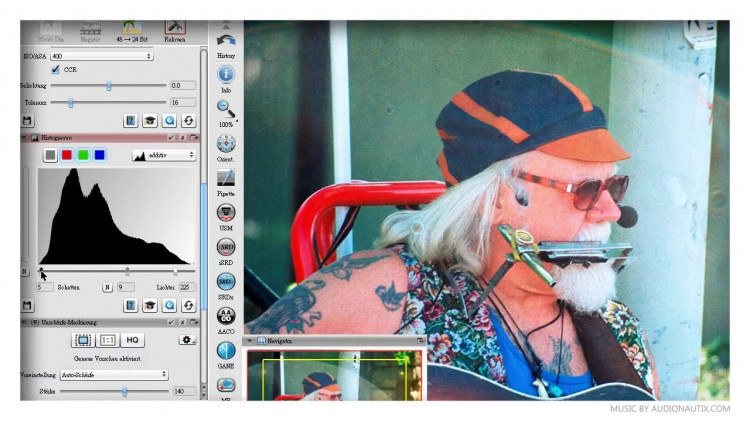This screenshot has height=421, width=750.
Task: Open the additiv histogram mode dropdown
Action: 164,155
